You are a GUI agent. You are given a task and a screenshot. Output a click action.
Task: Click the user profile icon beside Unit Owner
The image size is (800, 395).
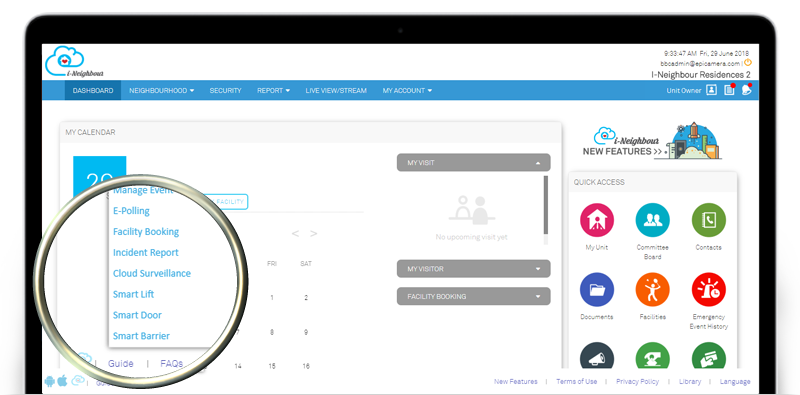[711, 90]
